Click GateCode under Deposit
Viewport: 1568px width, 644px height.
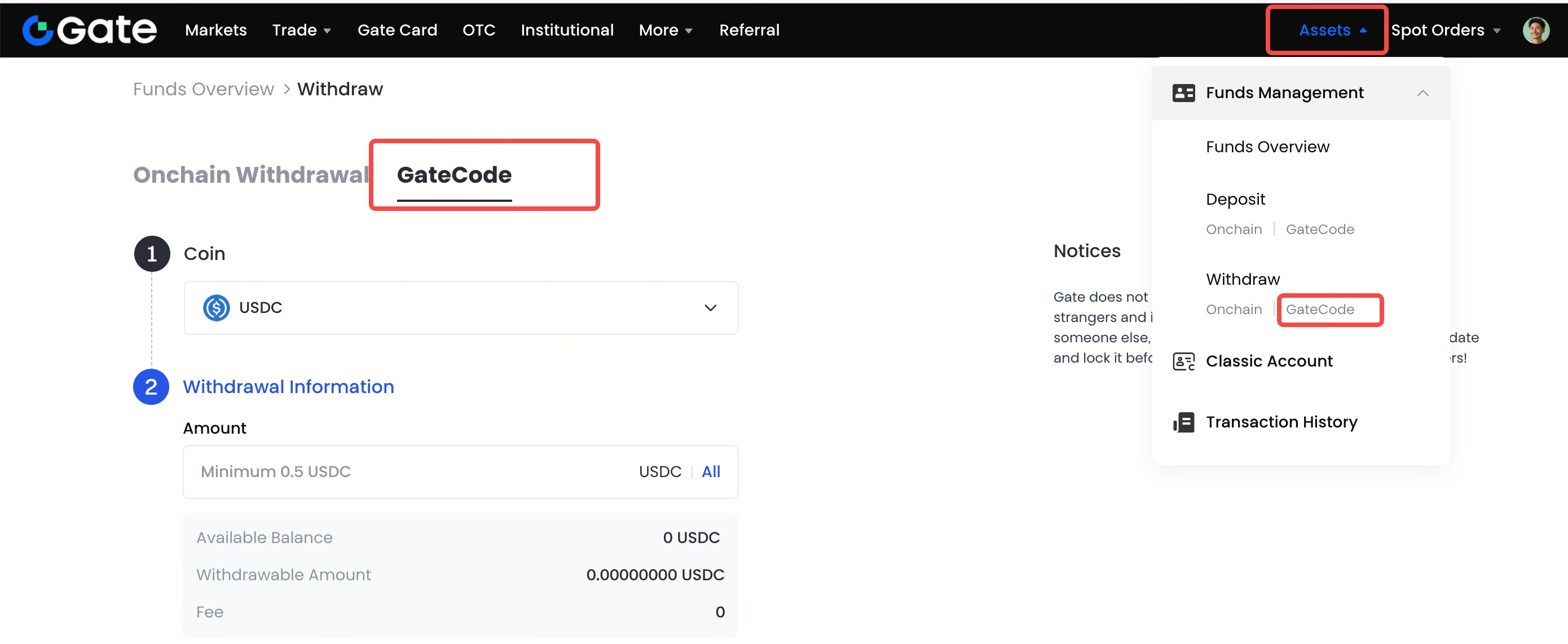point(1320,230)
